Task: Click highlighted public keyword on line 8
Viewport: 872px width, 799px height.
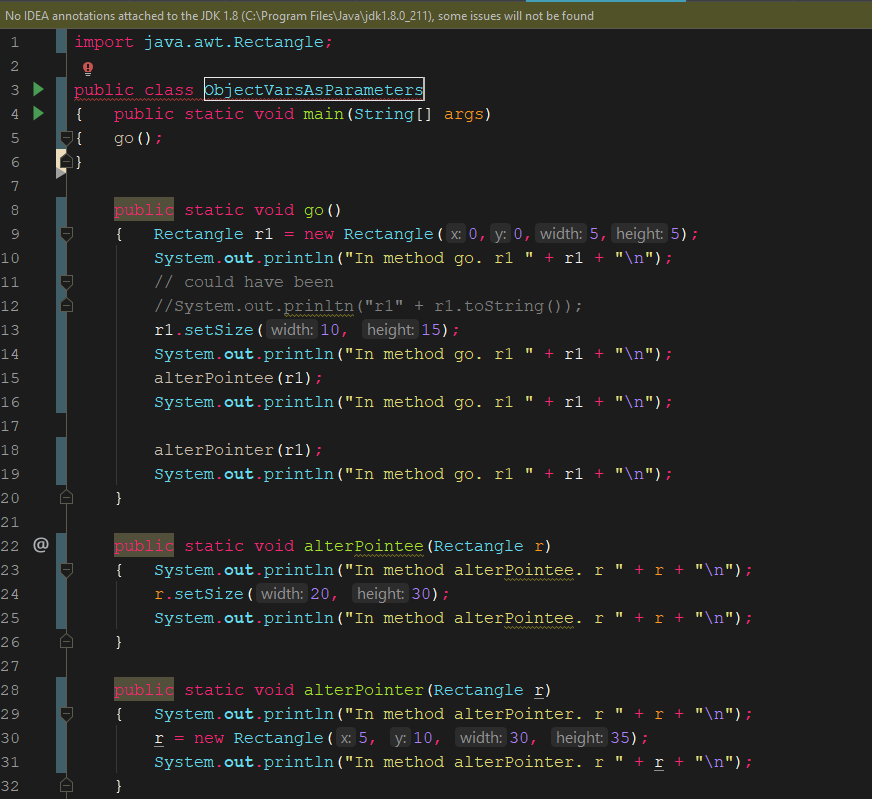Action: (x=143, y=210)
